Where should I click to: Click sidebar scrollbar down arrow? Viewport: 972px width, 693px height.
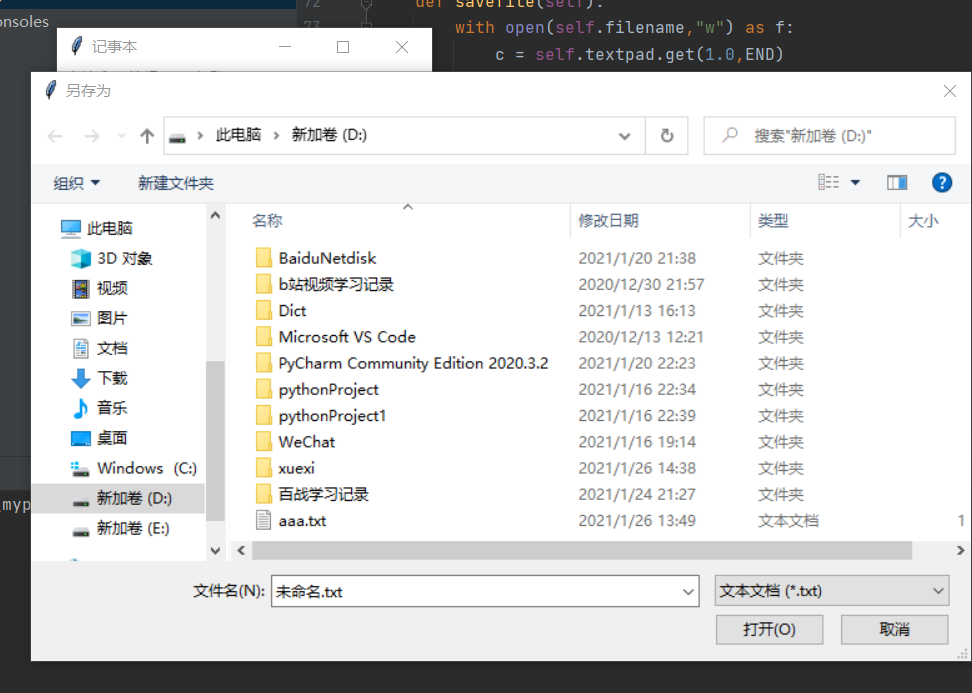click(x=215, y=550)
